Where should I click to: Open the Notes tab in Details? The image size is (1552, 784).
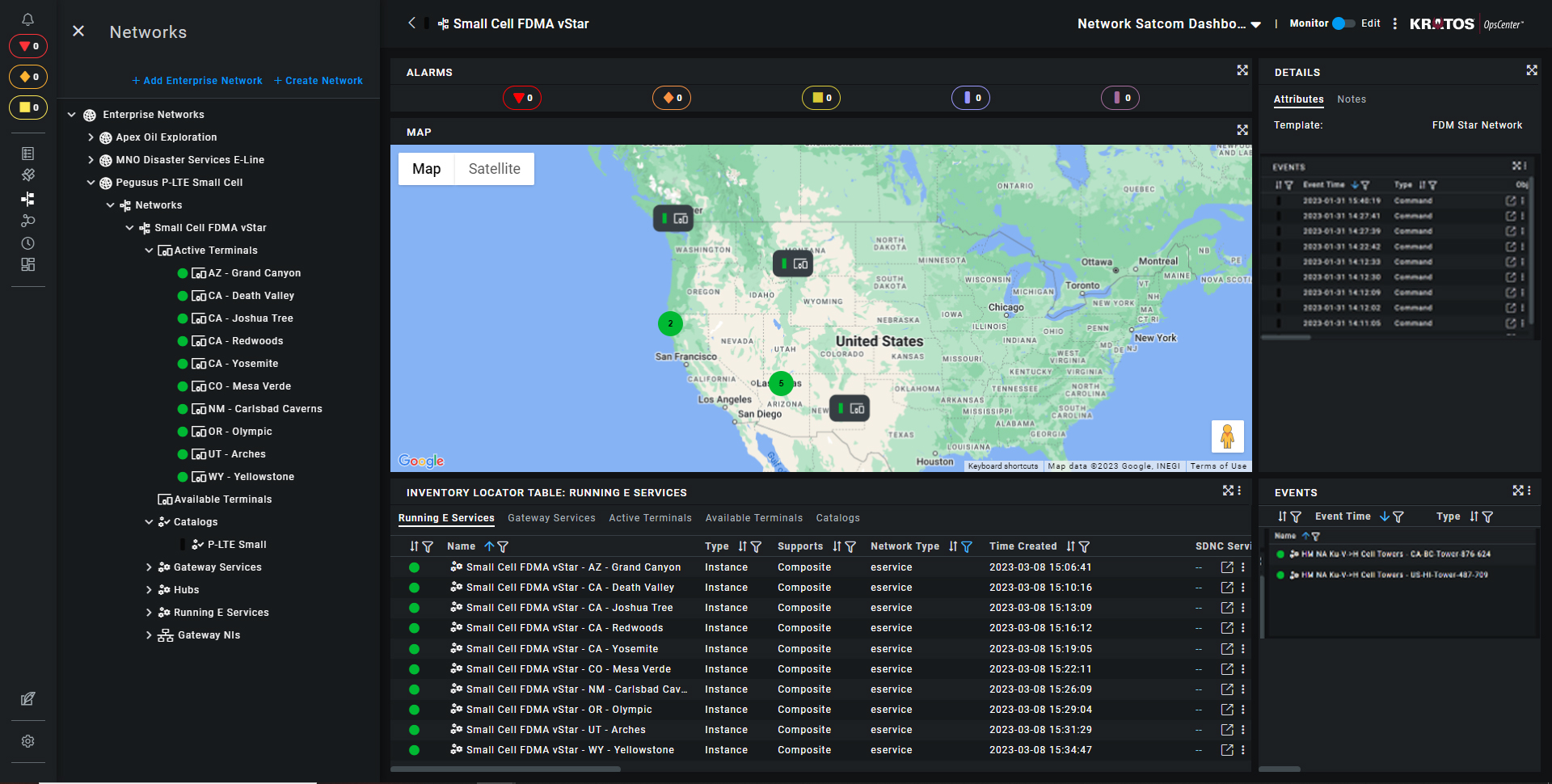click(x=1351, y=99)
